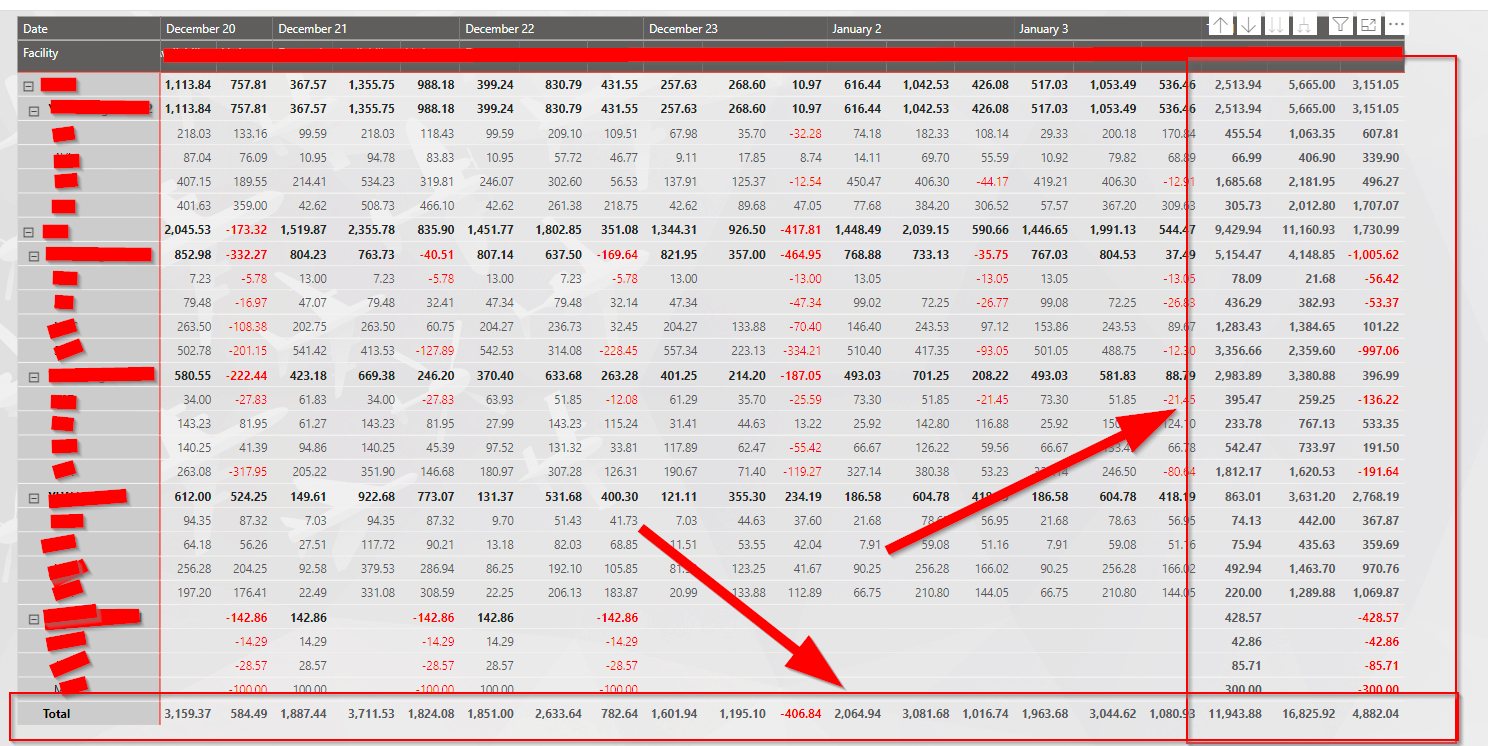Collapse the group row showing 2,045.53
1488x746 pixels.
[28, 232]
